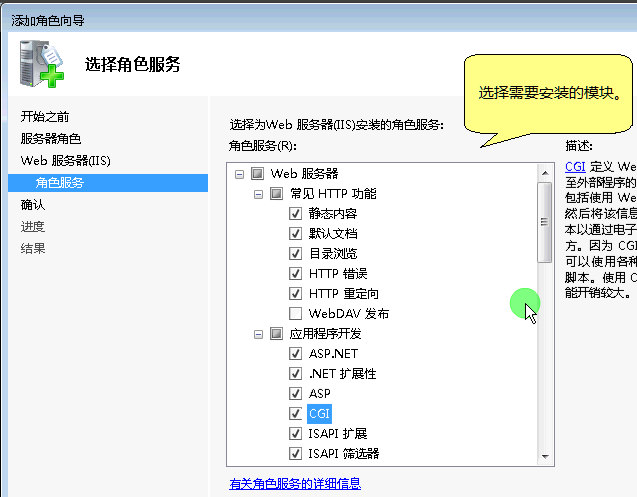
Task: Open the Web 服务器(IIS) sidebar step
Action: point(66,161)
